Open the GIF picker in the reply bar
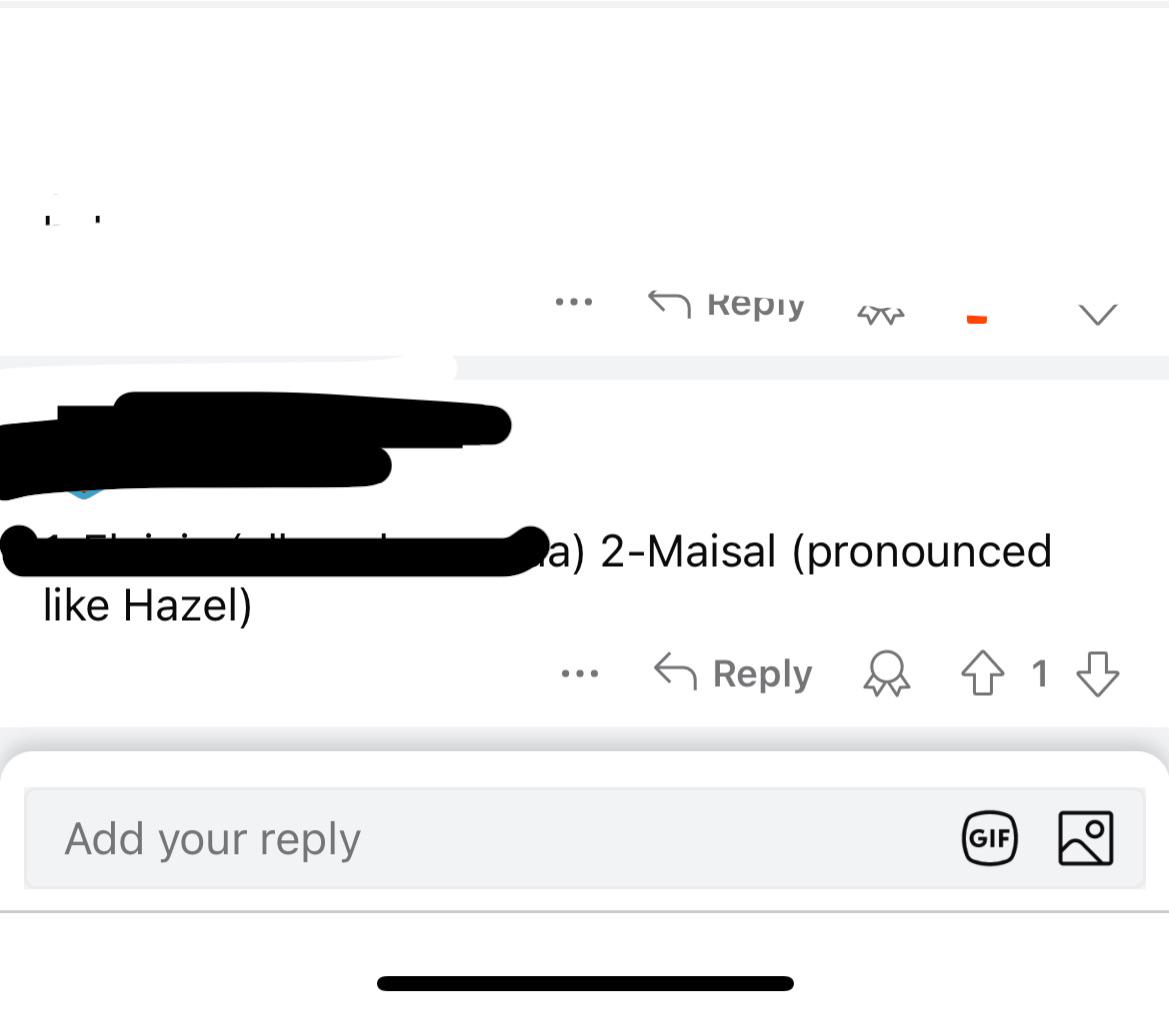The width and height of the screenshot is (1169, 1015). (x=988, y=839)
